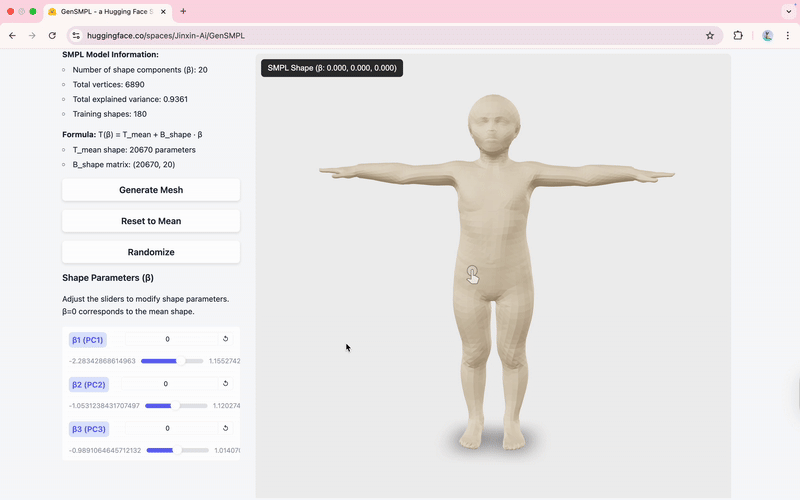Click "Total explained variance: 0.9361" text

pyautogui.click(x=130, y=99)
